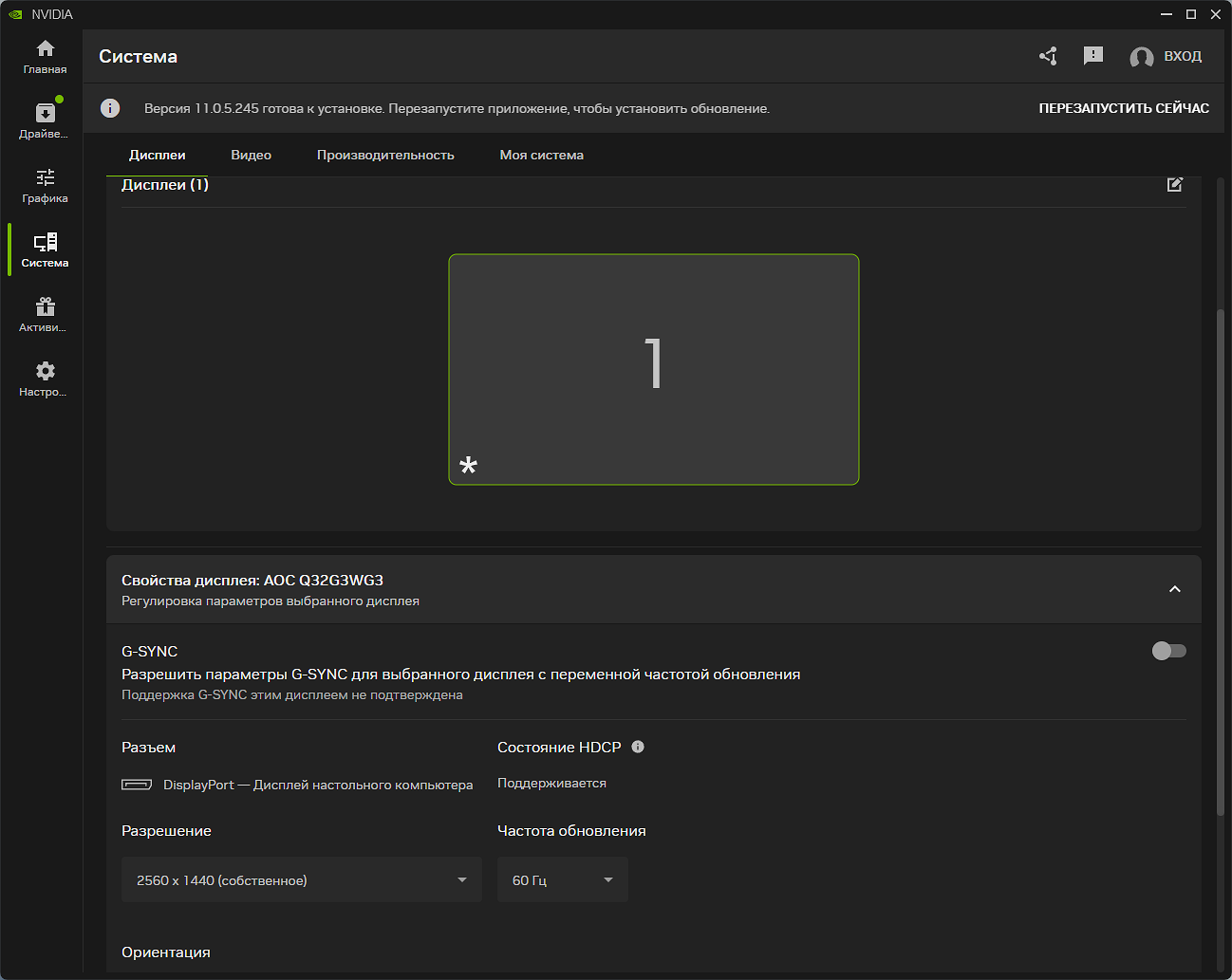Open the 60 Гц refresh rate dropdown
The height and width of the screenshot is (980, 1232).
pyautogui.click(x=562, y=879)
